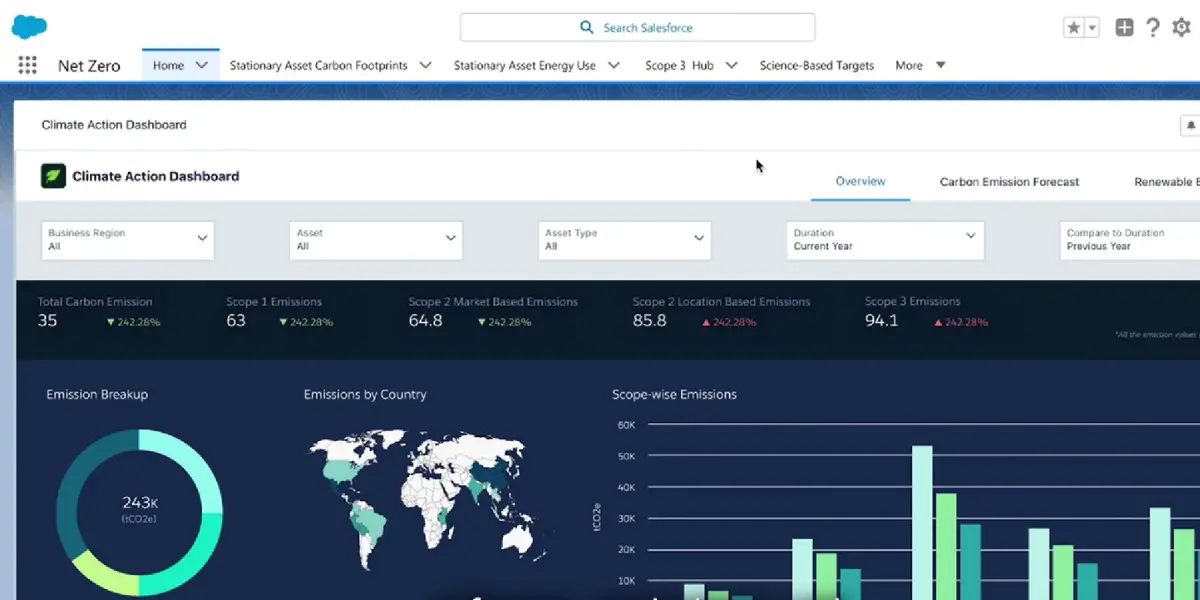Open the Asset filter dropdown
1200x600 pixels.
(x=376, y=240)
